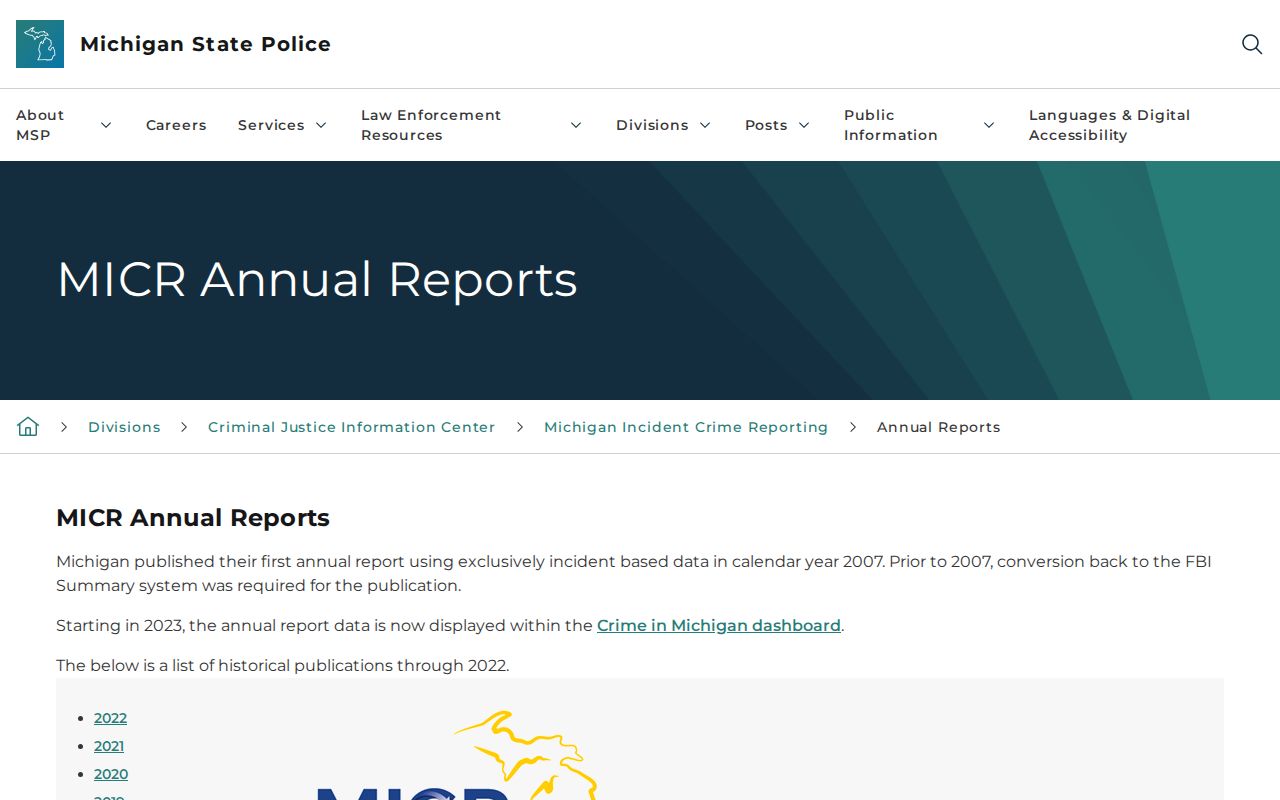The width and height of the screenshot is (1280, 800).
Task: Open the Services menu item
Action: pyautogui.click(x=271, y=125)
